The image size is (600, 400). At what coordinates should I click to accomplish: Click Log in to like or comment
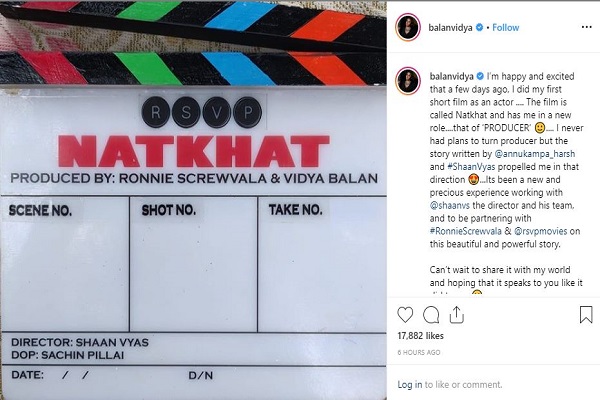409,384
